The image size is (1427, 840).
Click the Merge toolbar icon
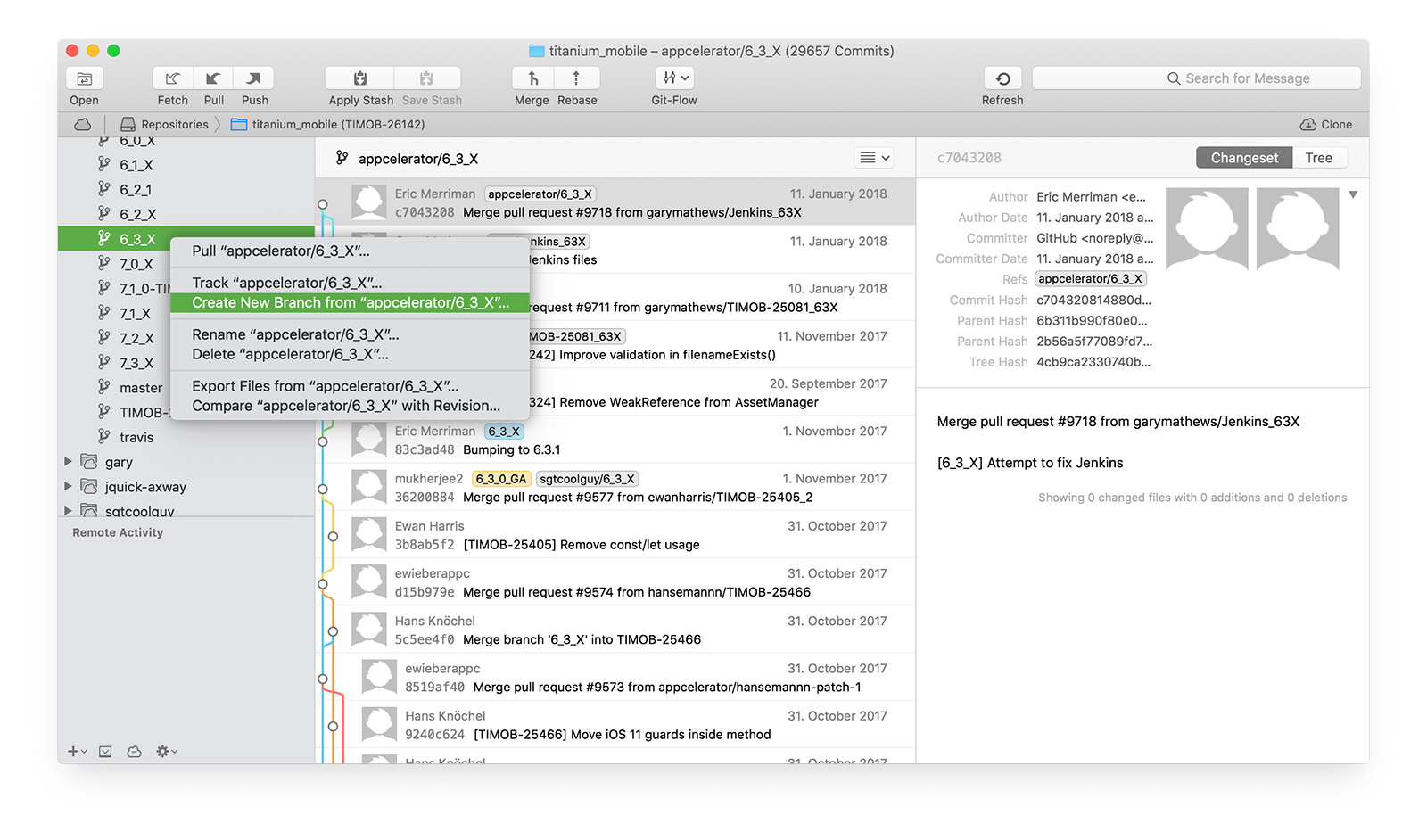tap(532, 78)
